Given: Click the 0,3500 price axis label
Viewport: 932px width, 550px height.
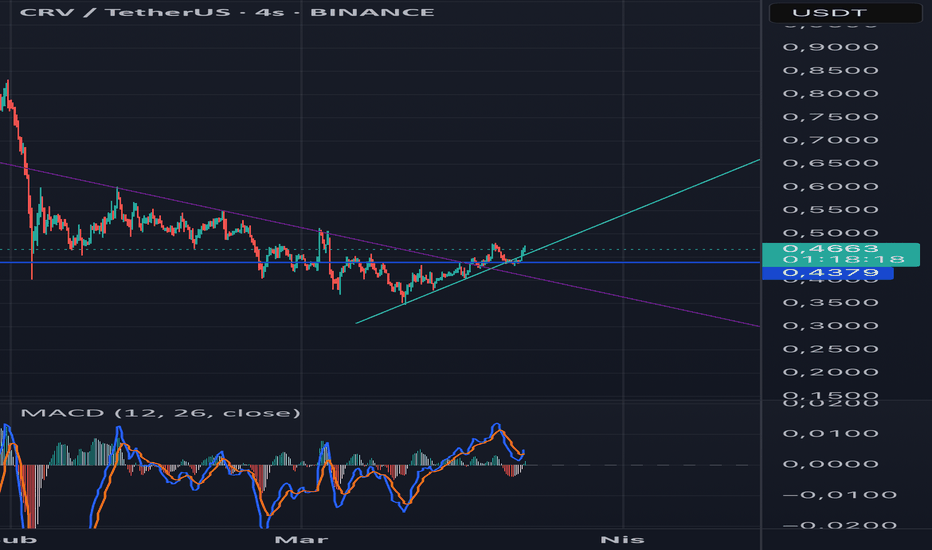Looking at the screenshot, I should pyautogui.click(x=830, y=302).
